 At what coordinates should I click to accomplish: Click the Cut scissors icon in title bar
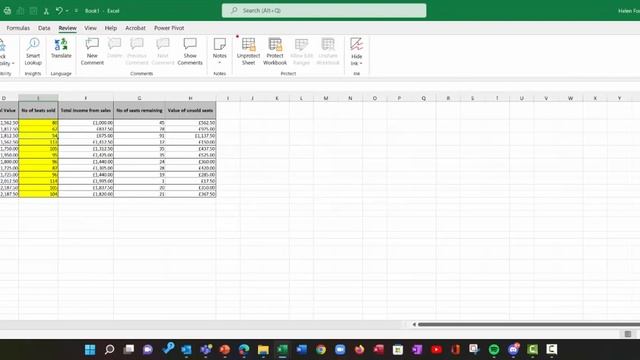[46, 11]
